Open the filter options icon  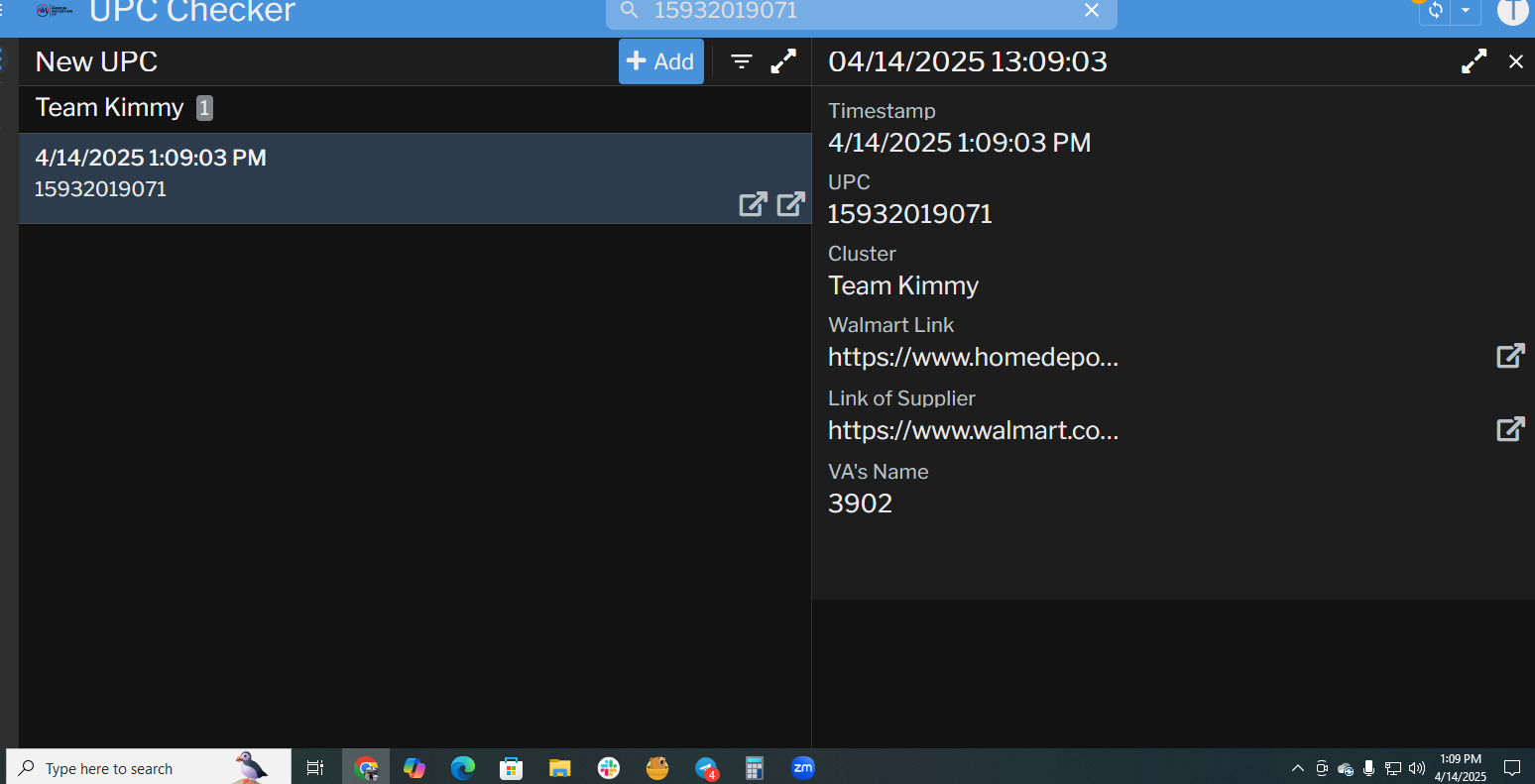(x=741, y=61)
